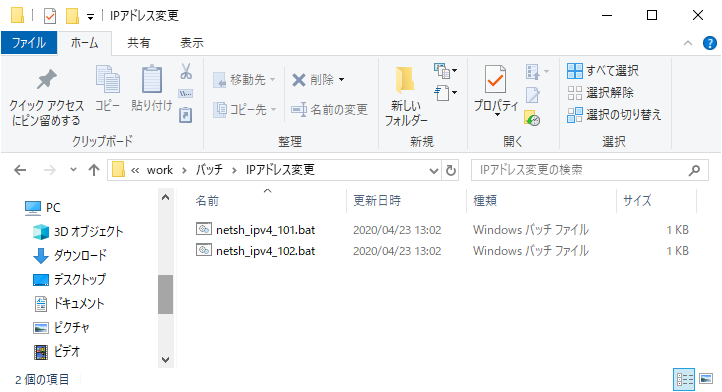
Task: Open デスクトップ in navigation pane
Action: tap(70, 280)
